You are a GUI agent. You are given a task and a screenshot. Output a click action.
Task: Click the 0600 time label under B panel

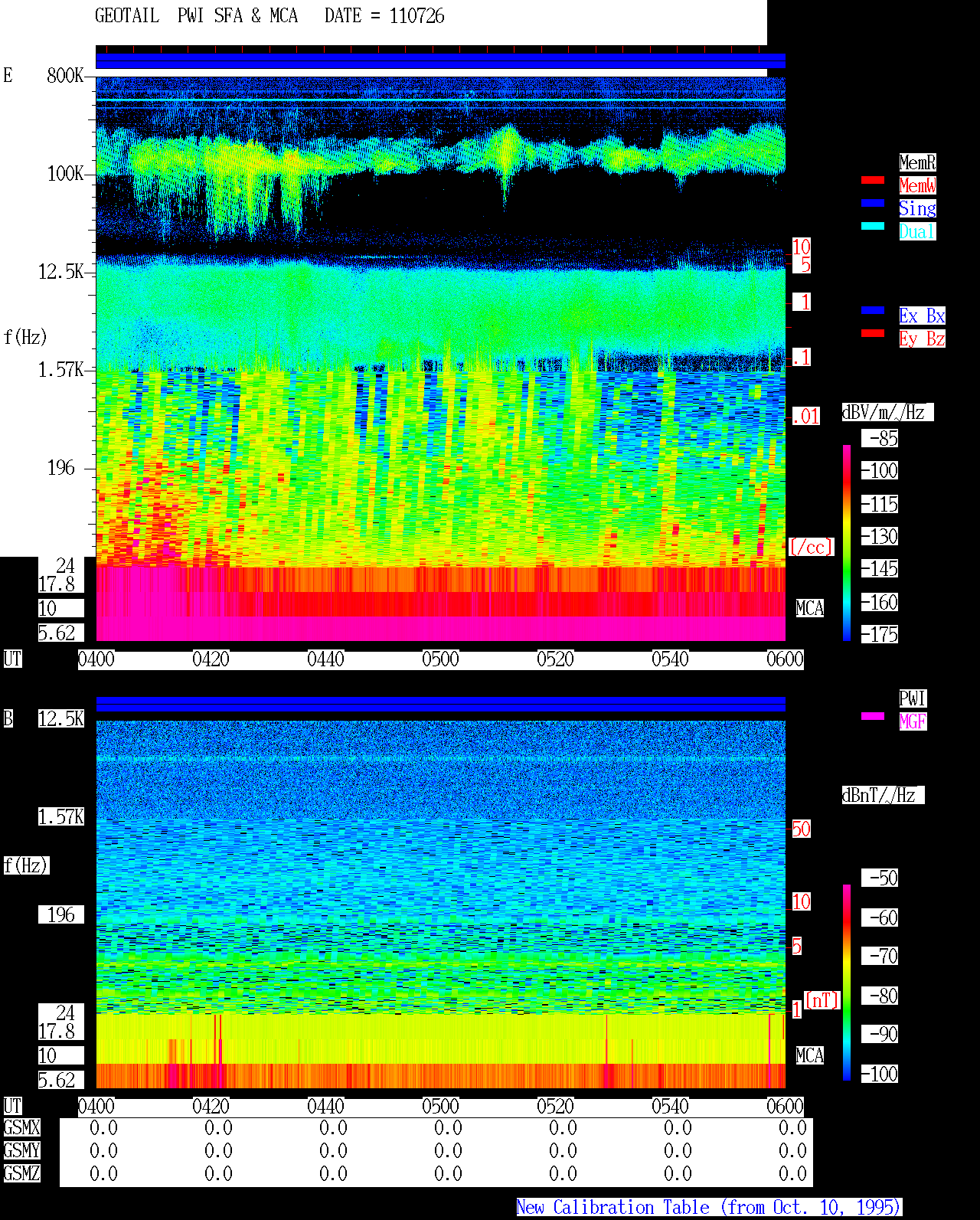point(786,1106)
